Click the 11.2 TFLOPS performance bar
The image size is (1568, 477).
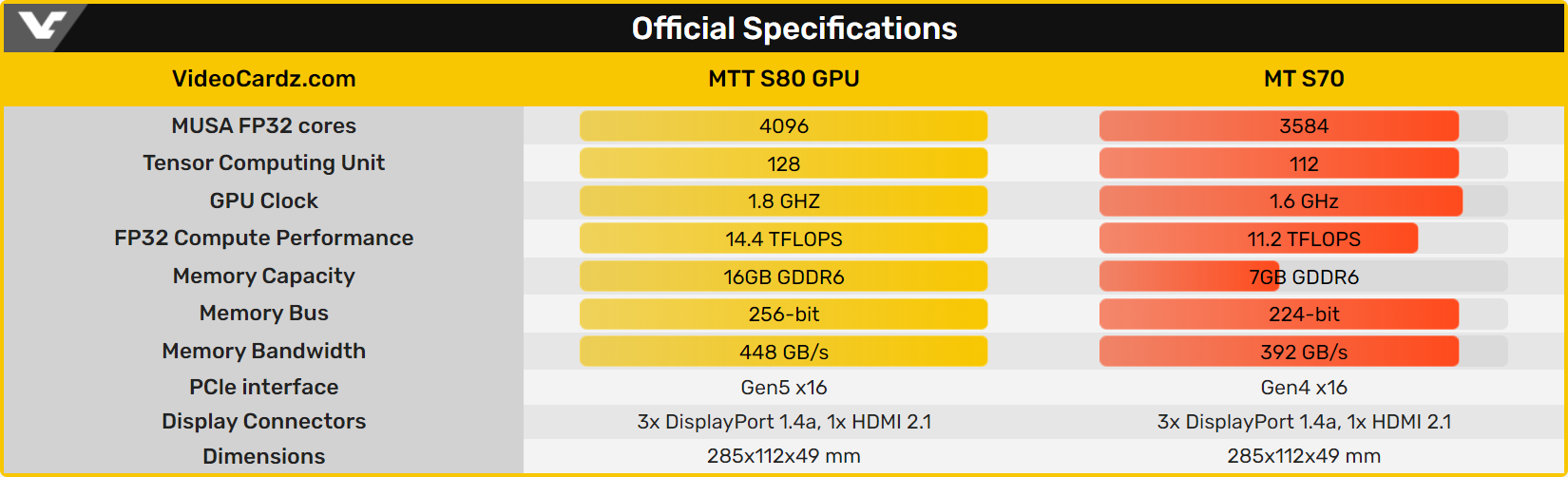[1258, 238]
